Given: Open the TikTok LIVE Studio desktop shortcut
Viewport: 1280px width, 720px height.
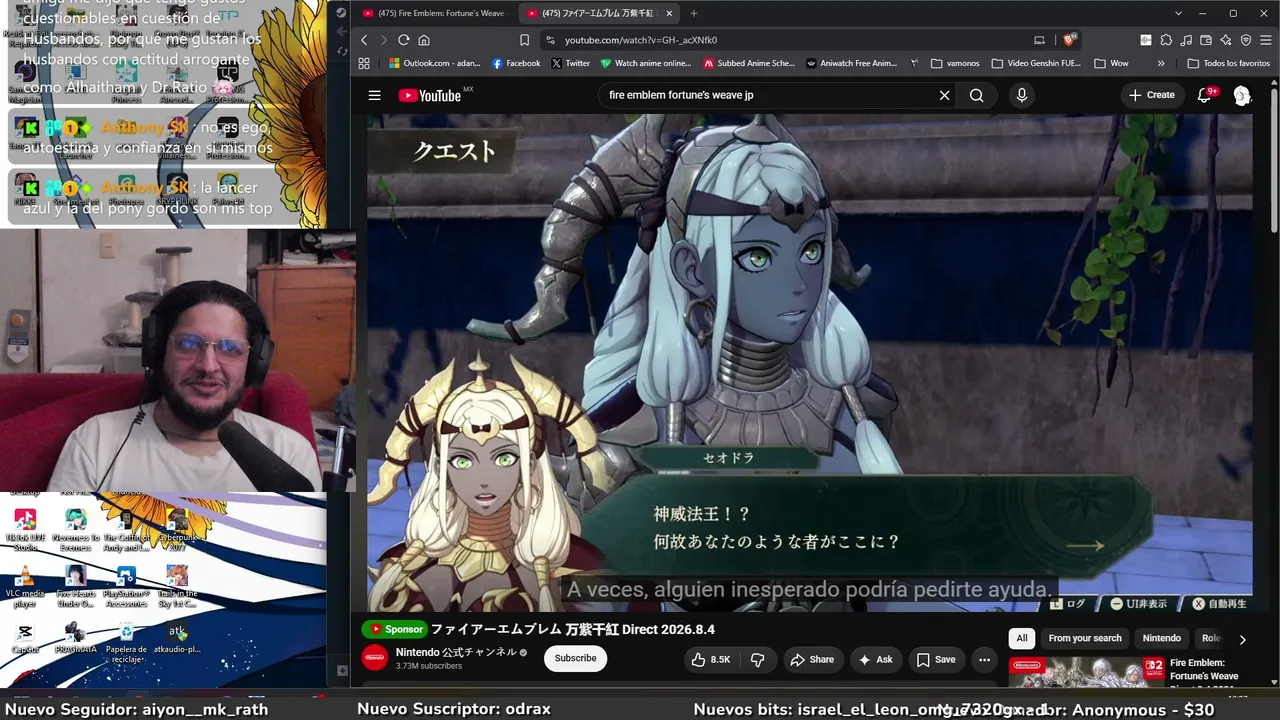Looking at the screenshot, I should 25,531.
